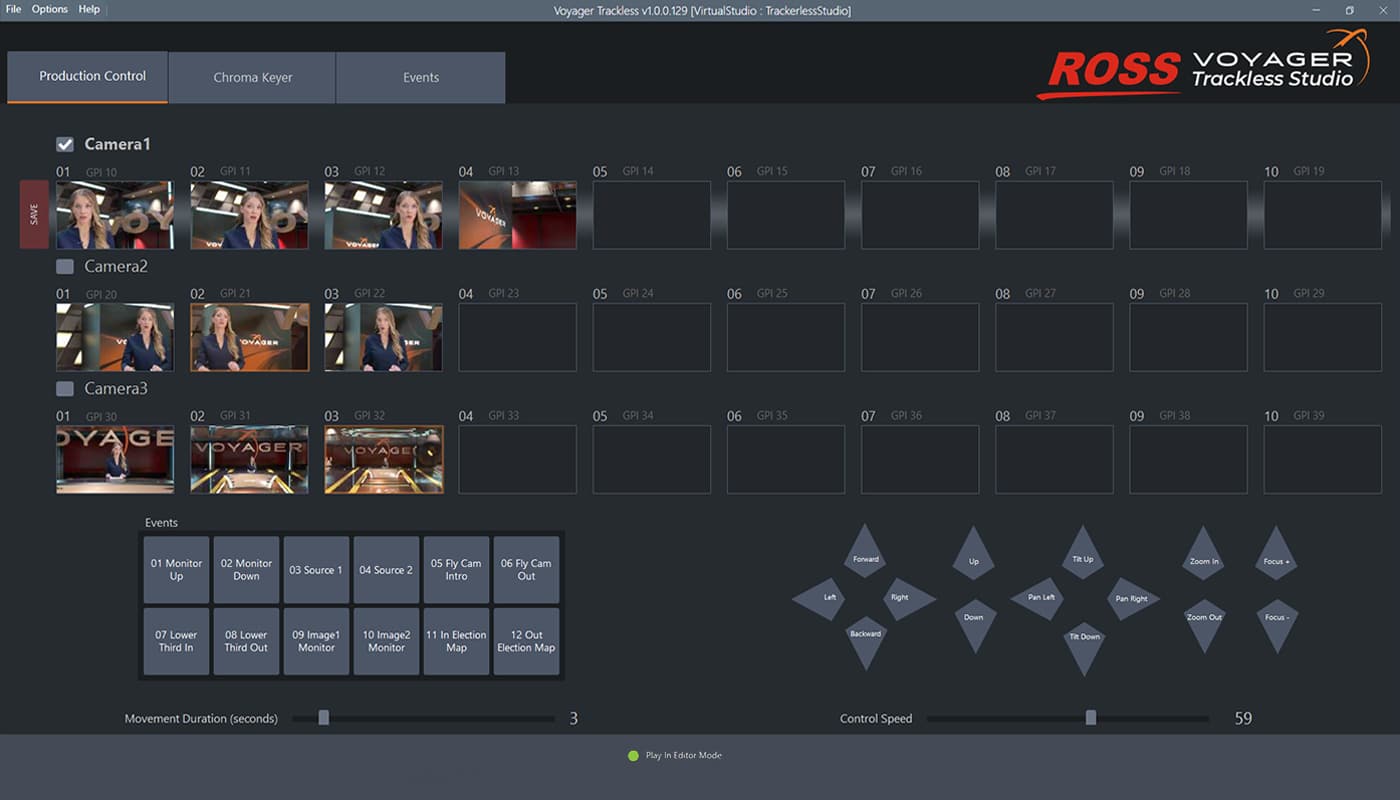
Task: Click the Forward movement arrow
Action: (865, 554)
